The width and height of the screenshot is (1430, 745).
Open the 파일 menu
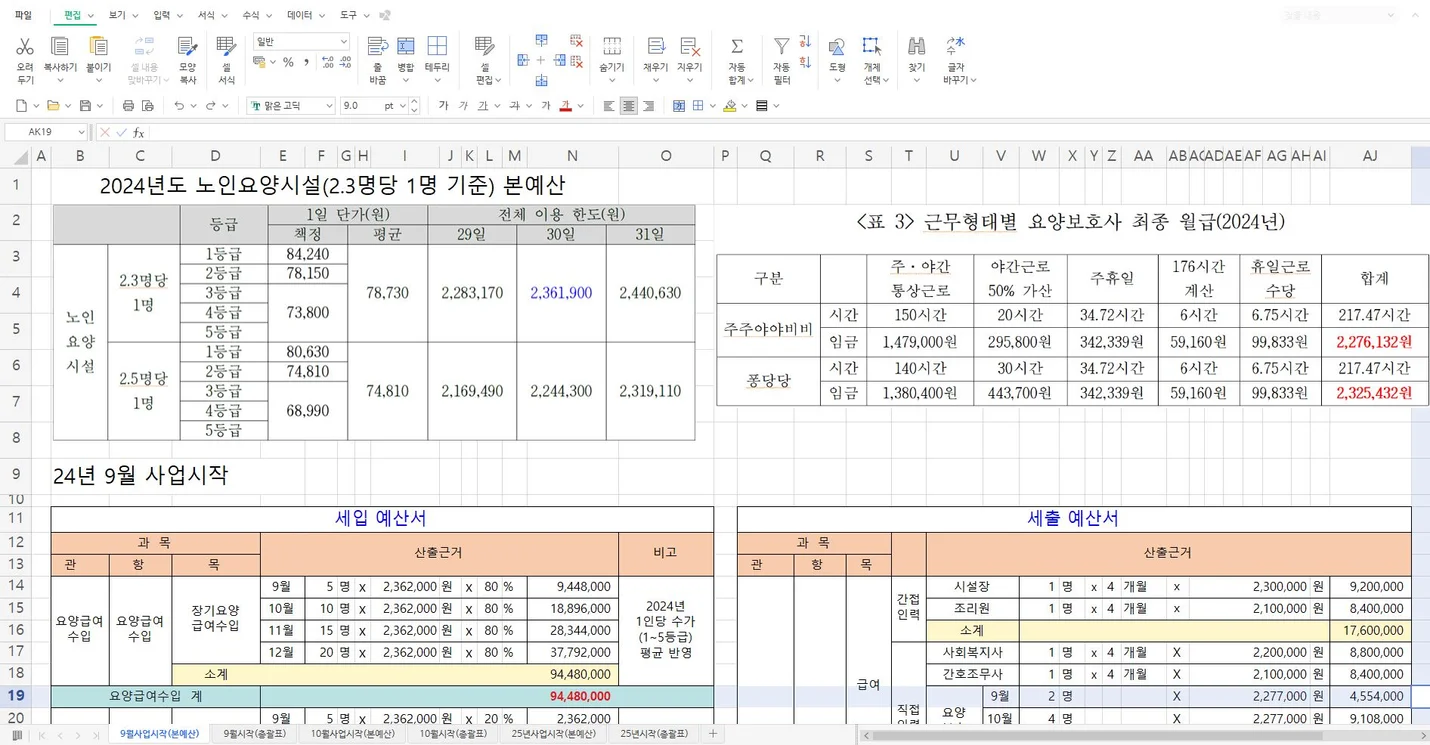23,15
